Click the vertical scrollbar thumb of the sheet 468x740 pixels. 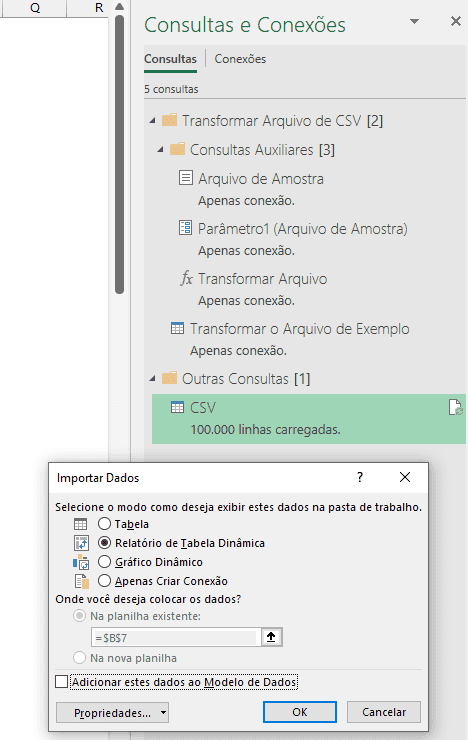click(x=119, y=154)
